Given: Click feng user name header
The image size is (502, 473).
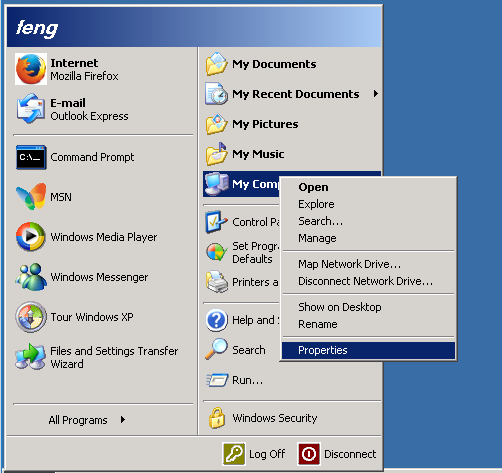Looking at the screenshot, I should pyautogui.click(x=37, y=28).
